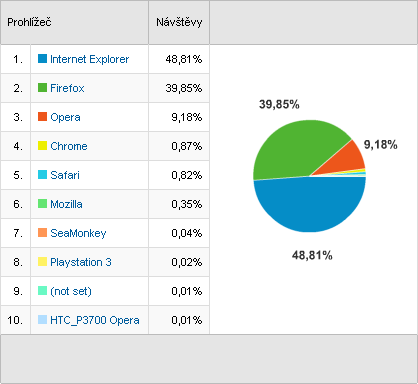Click the green Firefox color swatch

coord(42,88)
